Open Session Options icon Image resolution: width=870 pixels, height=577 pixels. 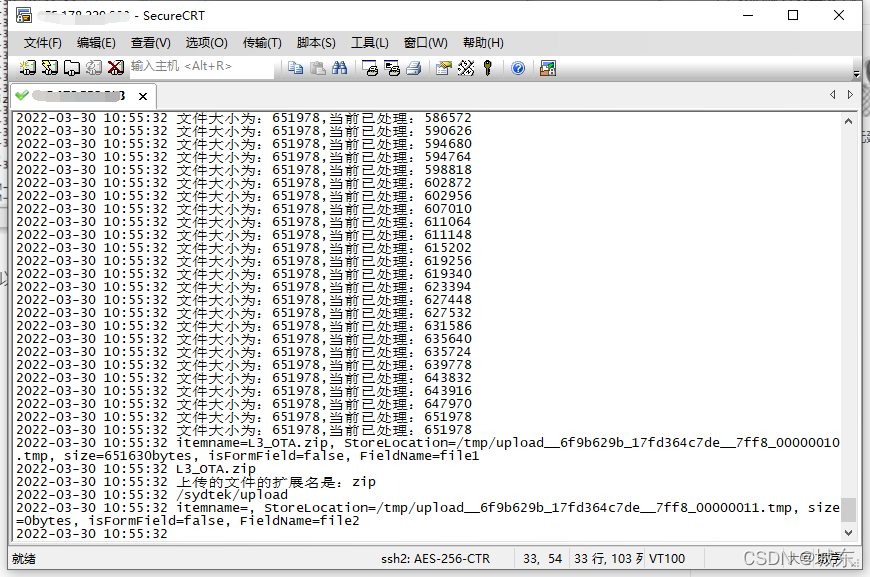coord(443,68)
